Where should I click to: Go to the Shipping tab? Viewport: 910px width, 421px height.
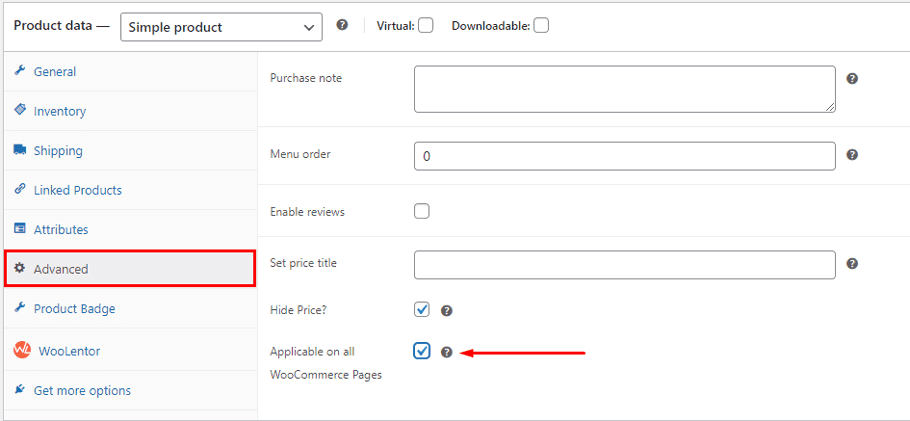(x=130, y=150)
